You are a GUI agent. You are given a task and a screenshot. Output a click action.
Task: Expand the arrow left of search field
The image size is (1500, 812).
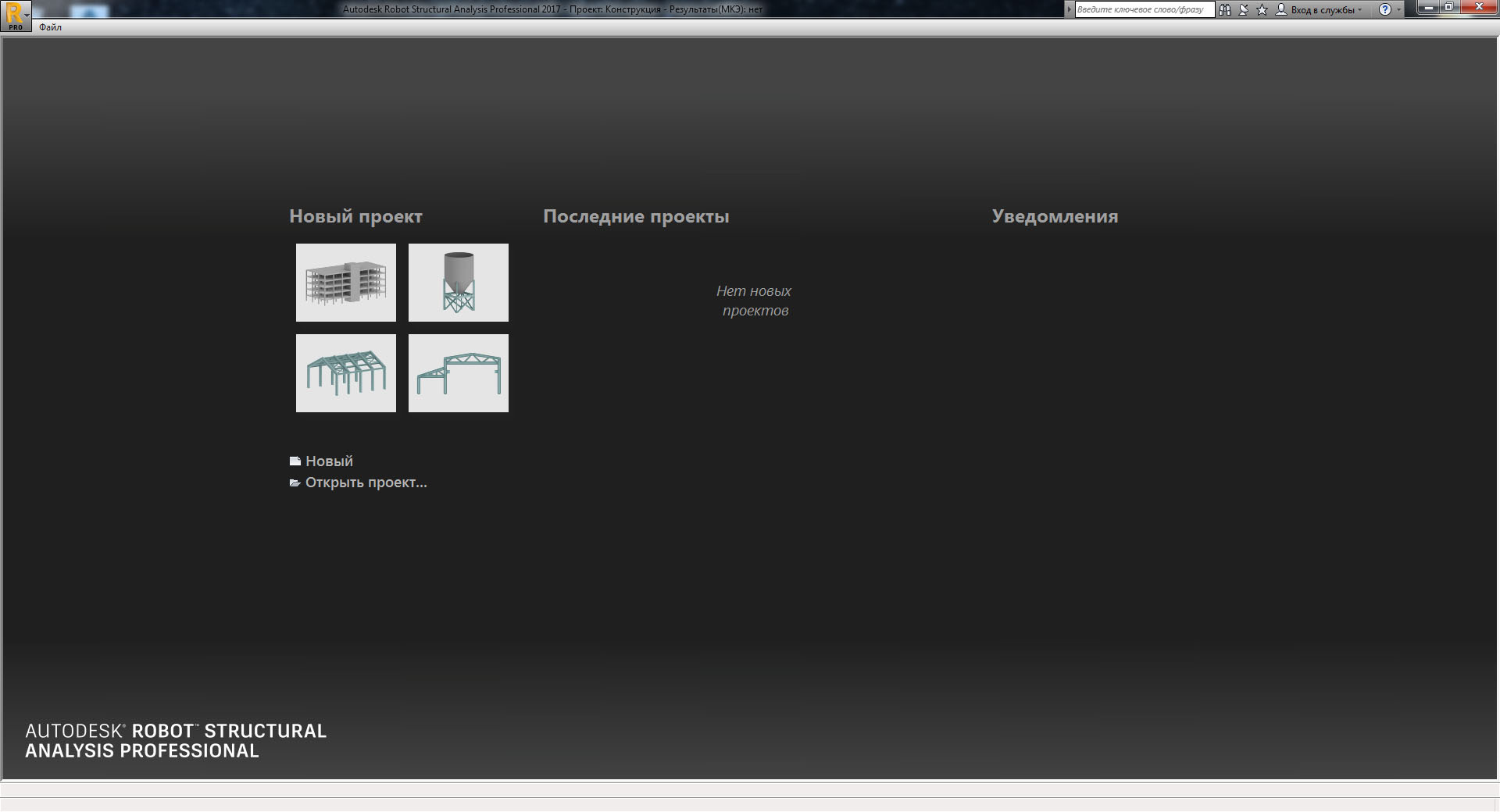click(x=1070, y=10)
